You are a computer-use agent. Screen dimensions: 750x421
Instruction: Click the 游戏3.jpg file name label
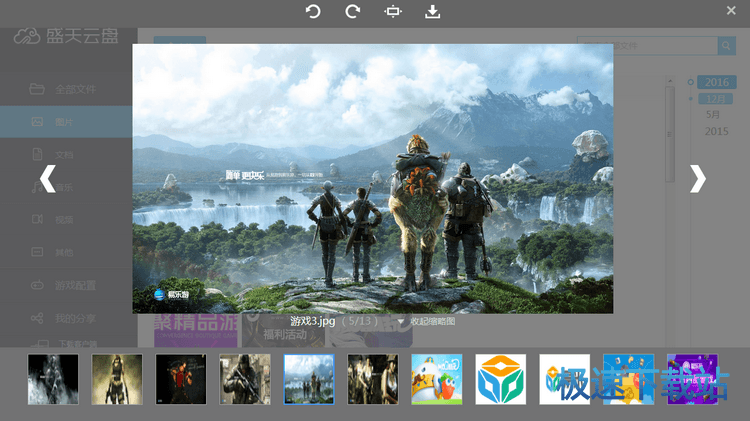[x=312, y=321]
